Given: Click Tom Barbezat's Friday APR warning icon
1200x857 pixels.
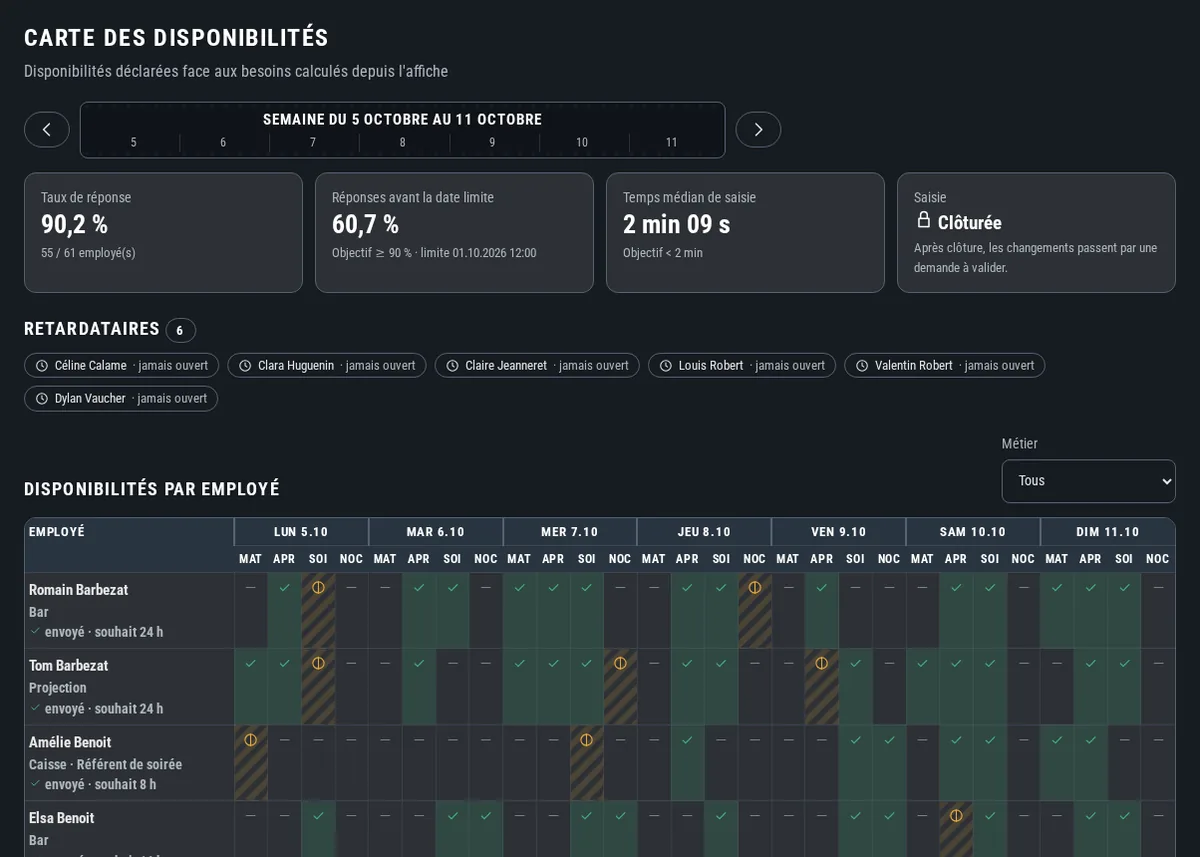Looking at the screenshot, I should 822,663.
